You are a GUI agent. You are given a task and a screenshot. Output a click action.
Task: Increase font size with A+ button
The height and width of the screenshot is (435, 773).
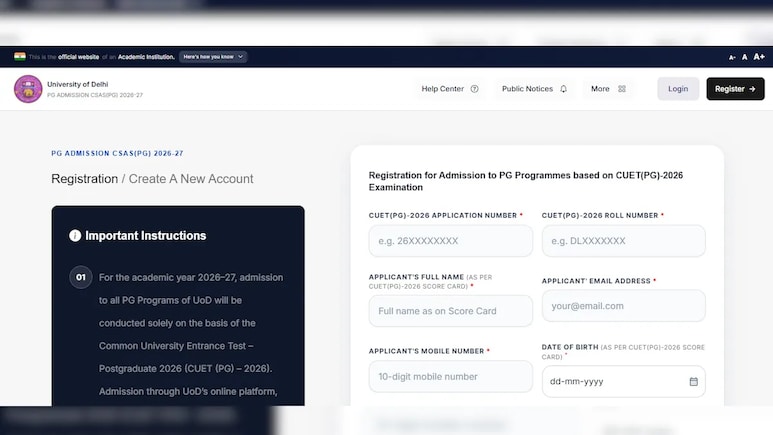click(759, 57)
